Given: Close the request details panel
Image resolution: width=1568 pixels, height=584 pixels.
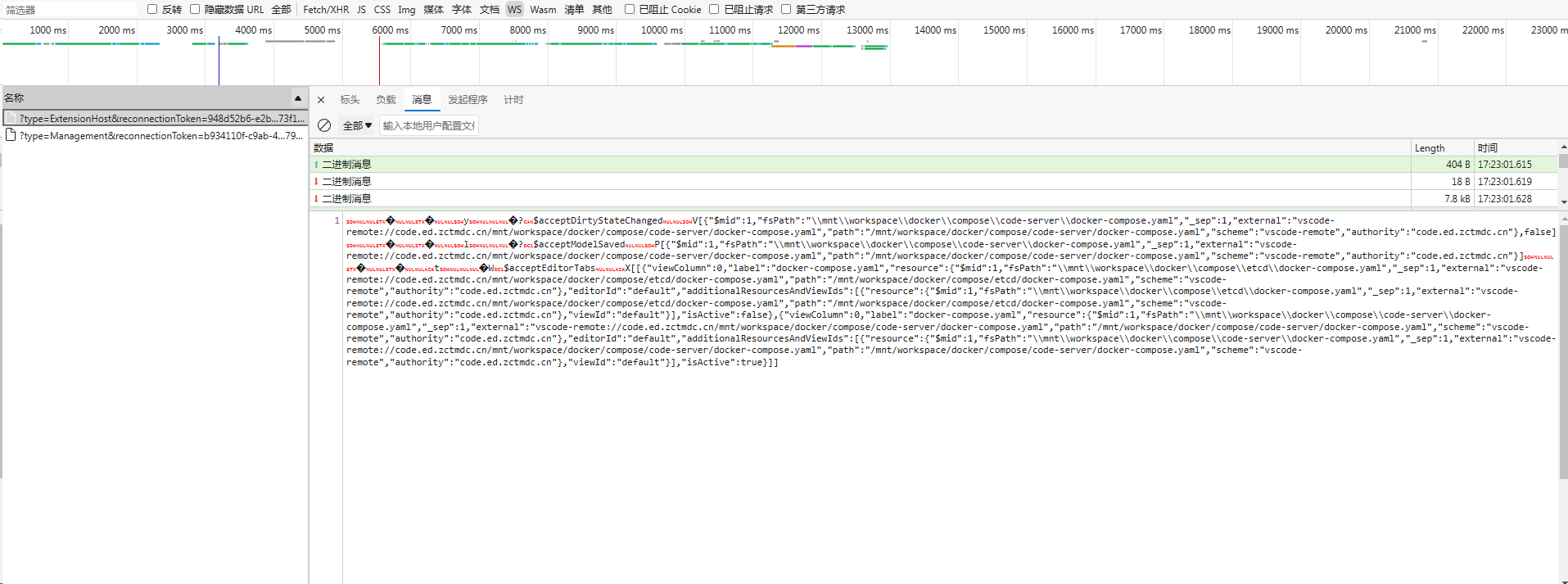Looking at the screenshot, I should pos(321,100).
